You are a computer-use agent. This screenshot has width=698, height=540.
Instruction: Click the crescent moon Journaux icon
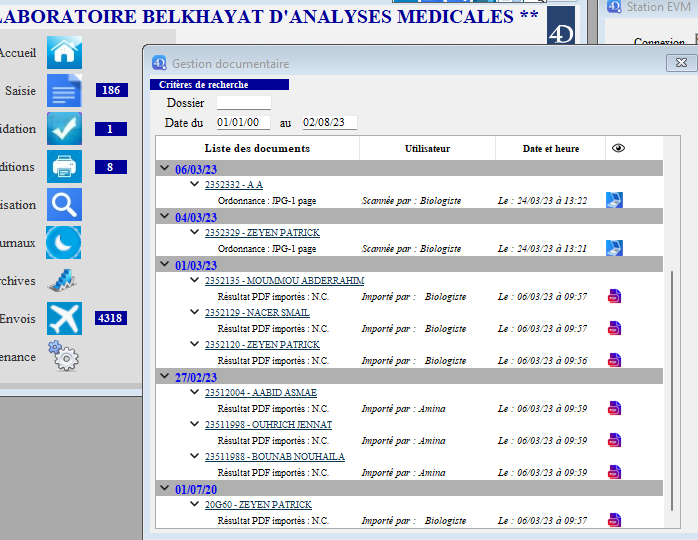[x=64, y=243]
